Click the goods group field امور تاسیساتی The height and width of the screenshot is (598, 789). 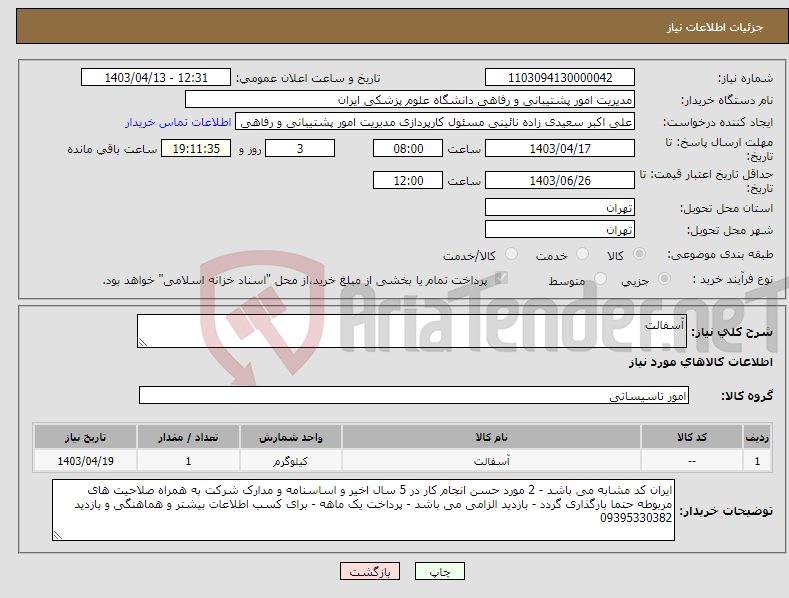point(414,396)
